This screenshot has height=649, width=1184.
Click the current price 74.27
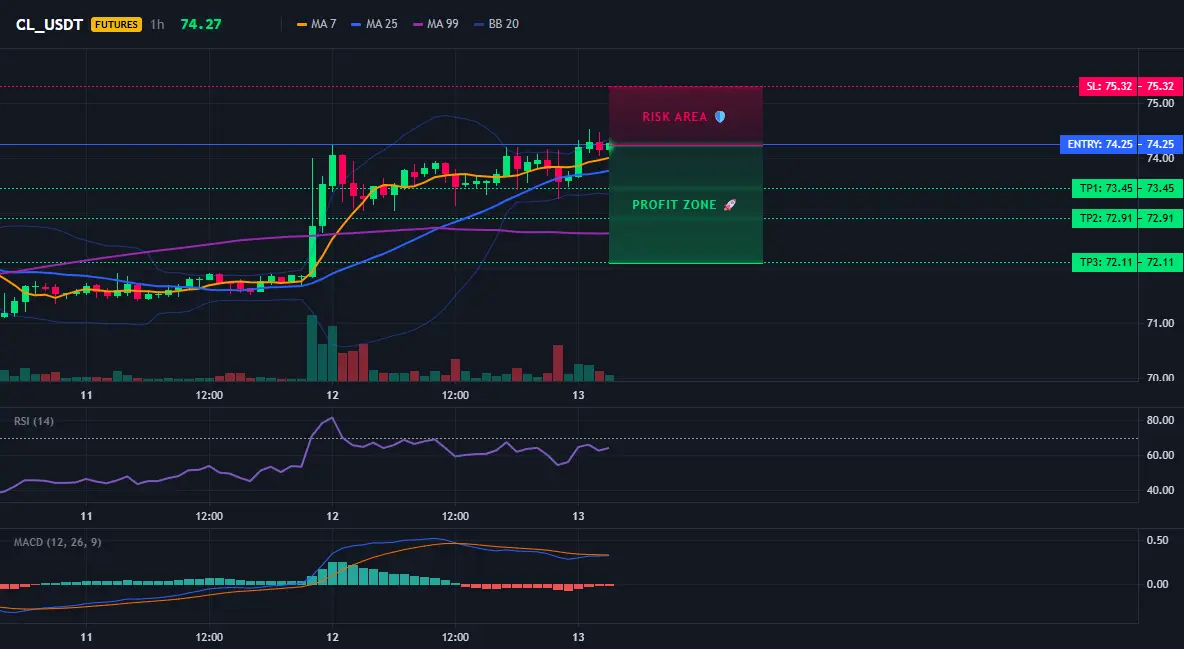pyautogui.click(x=201, y=24)
